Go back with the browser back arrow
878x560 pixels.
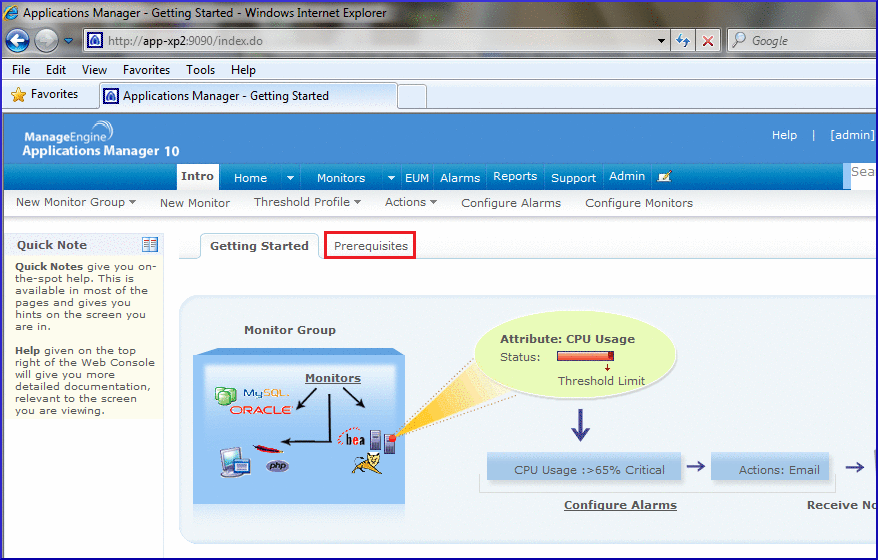pos(17,41)
